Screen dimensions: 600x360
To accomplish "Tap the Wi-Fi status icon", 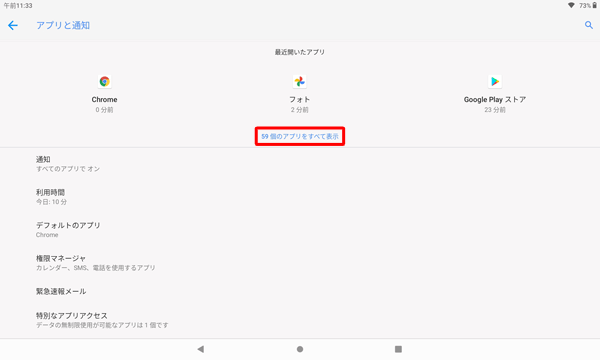I will pos(571,5).
